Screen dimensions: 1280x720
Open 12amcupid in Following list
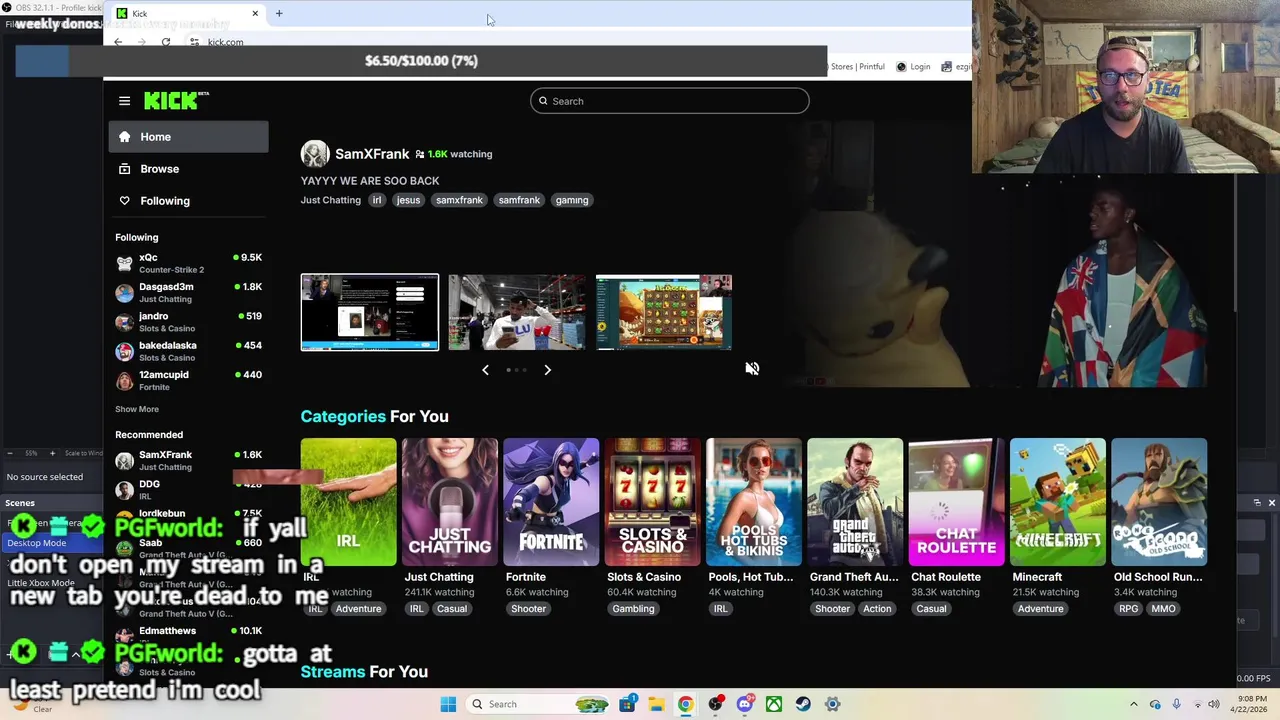click(x=188, y=380)
